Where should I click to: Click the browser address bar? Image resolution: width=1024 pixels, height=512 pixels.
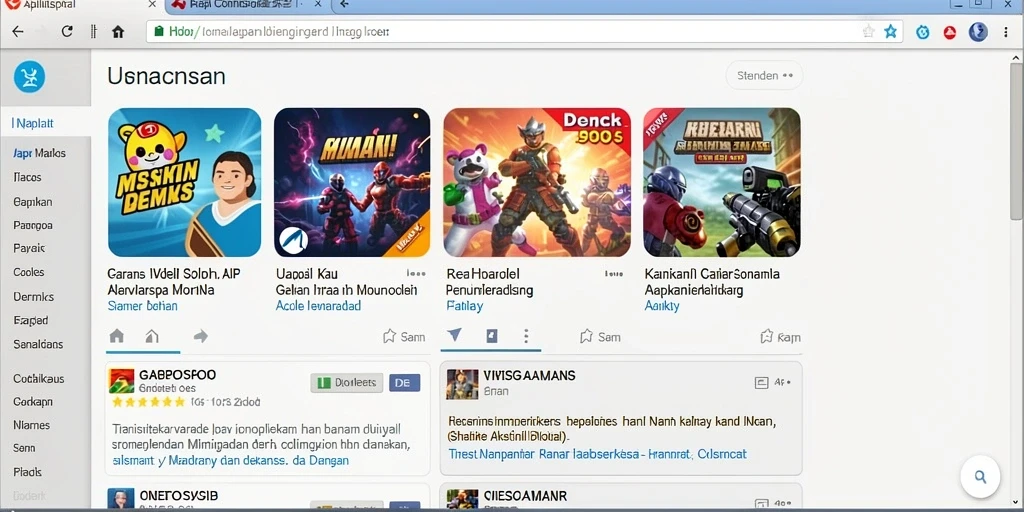tap(503, 31)
